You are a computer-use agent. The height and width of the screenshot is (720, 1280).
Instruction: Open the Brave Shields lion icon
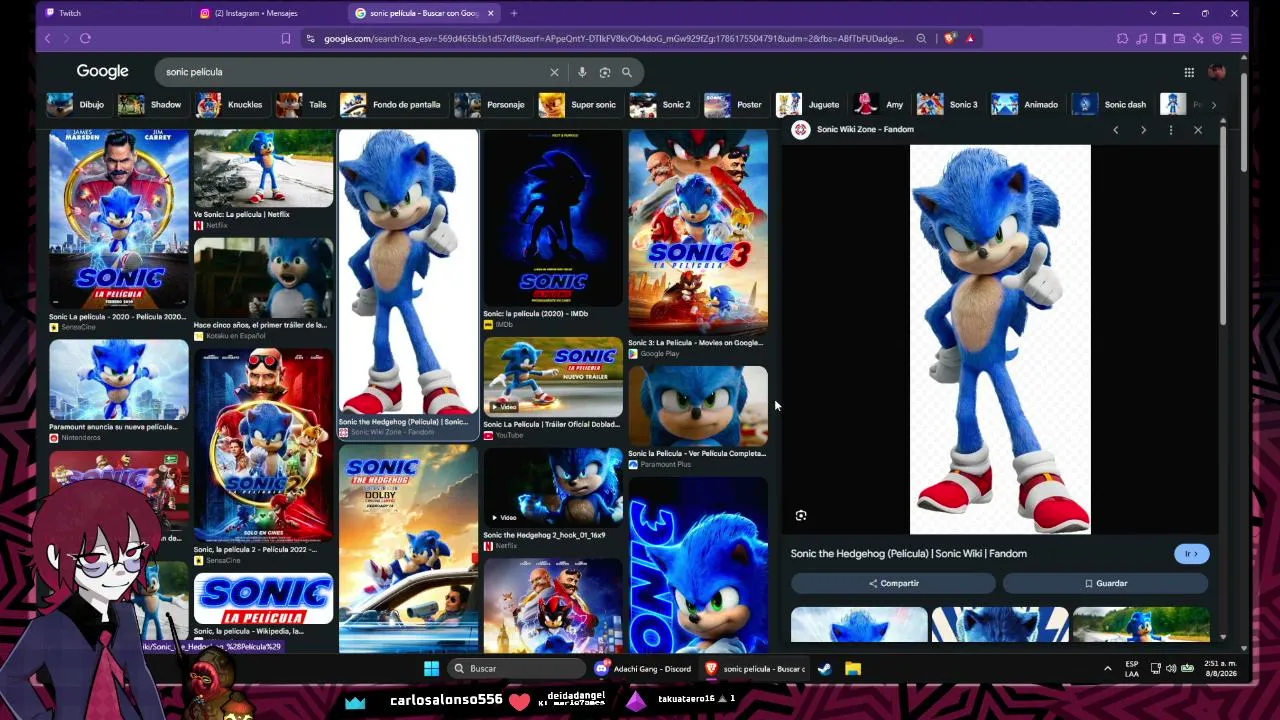coord(949,39)
